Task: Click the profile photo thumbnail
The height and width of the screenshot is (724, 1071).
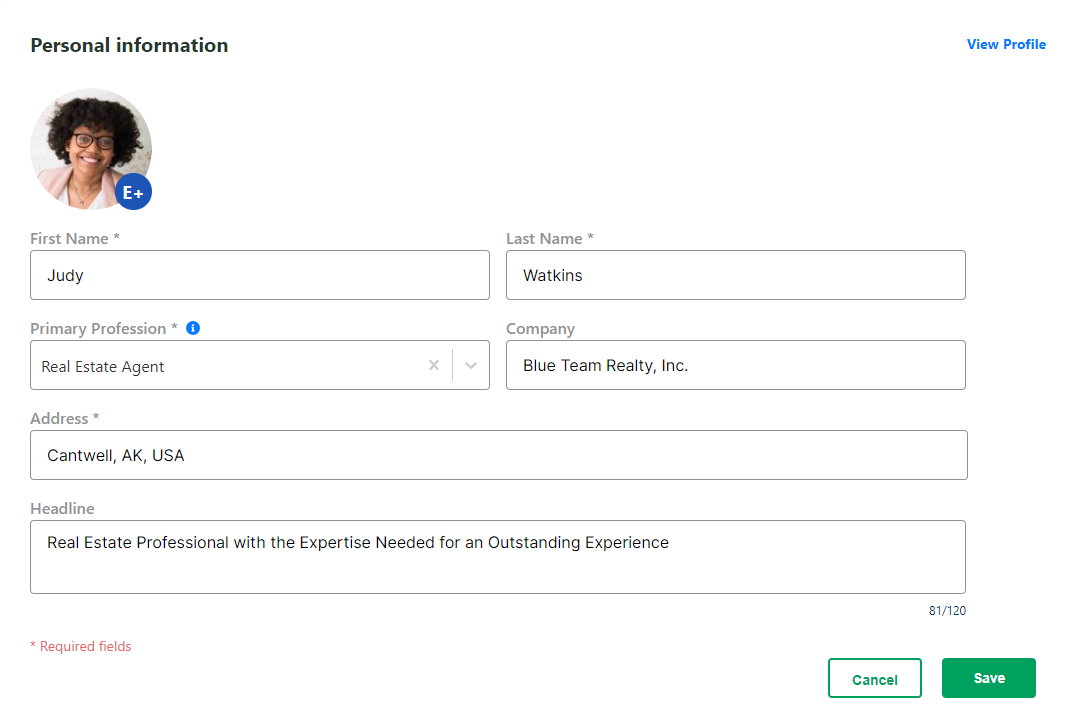Action: [91, 149]
